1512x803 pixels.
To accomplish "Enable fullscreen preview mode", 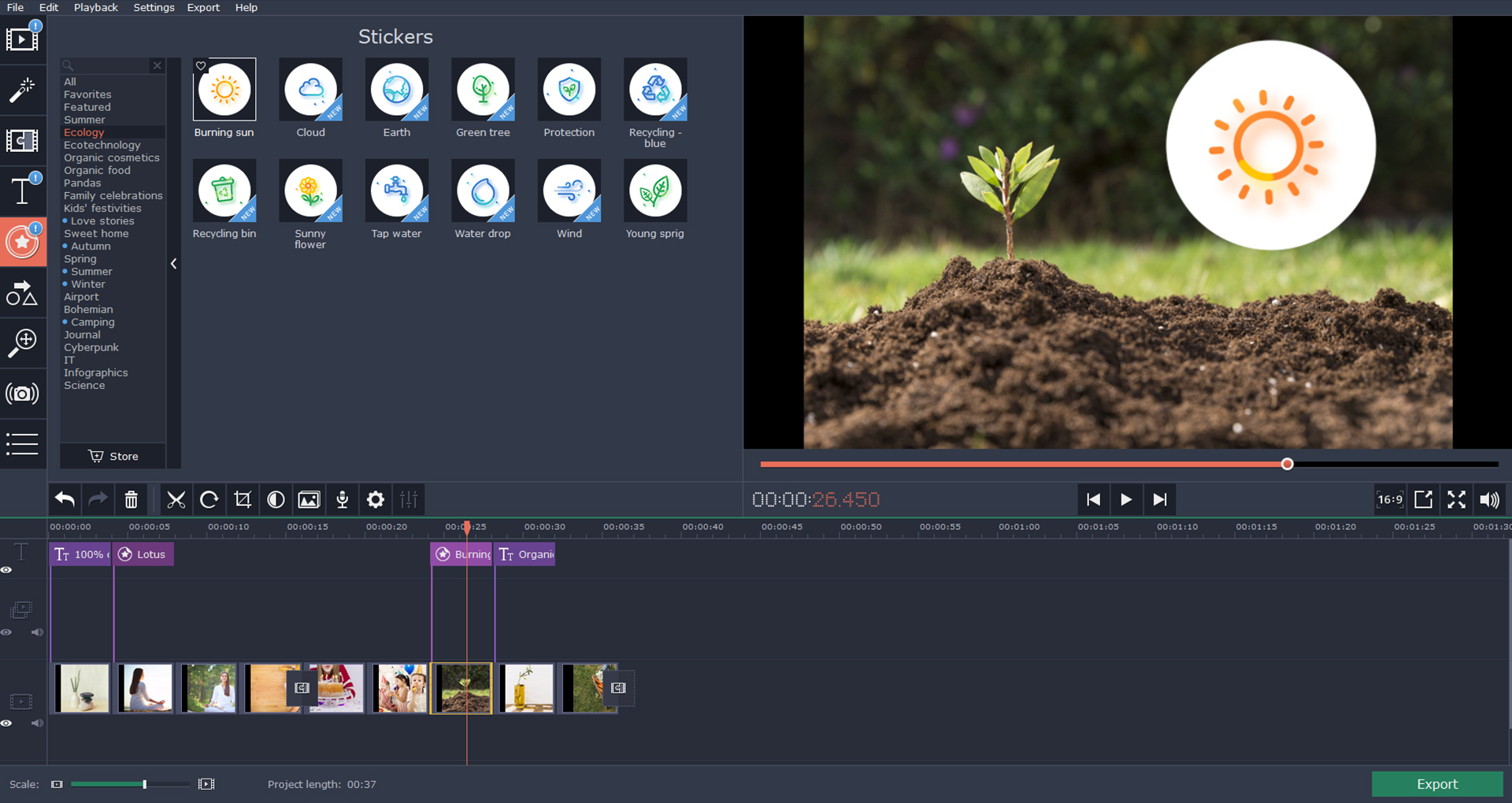I will [1456, 500].
